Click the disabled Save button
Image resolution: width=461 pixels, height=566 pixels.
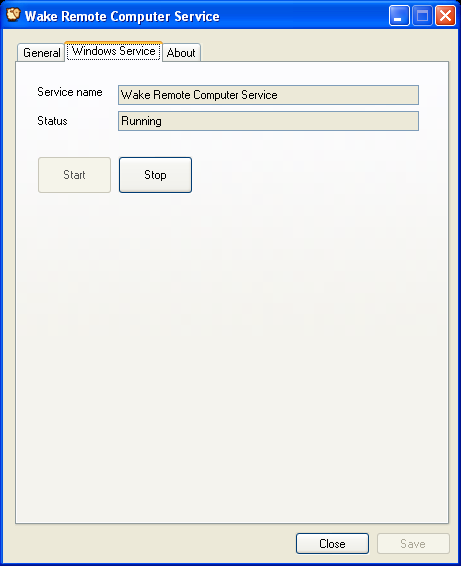pyautogui.click(x=413, y=544)
